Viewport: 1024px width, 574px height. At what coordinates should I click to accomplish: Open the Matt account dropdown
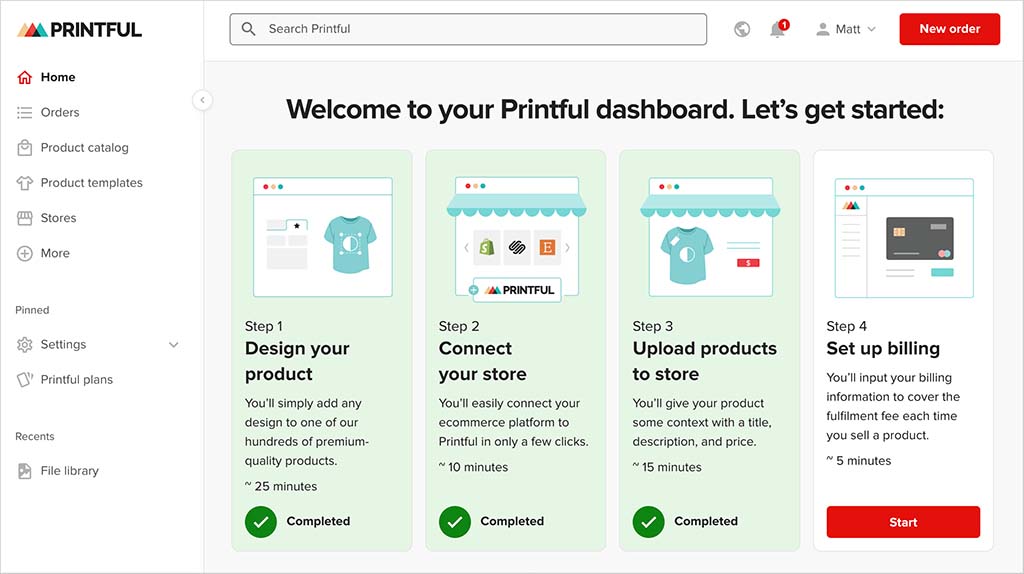click(846, 29)
